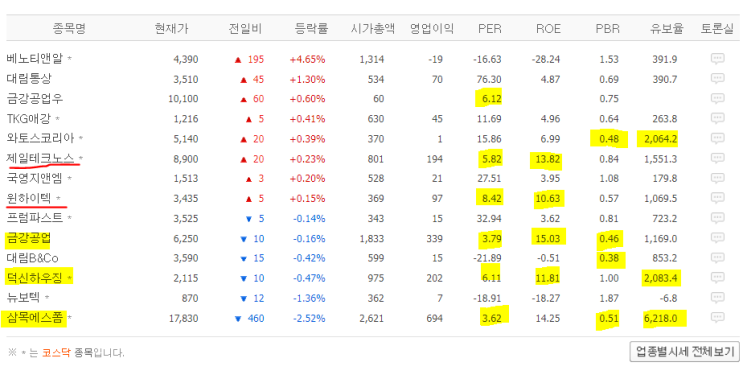Select the -1.36% change rate value
Image resolution: width=743 pixels, height=383 pixels.
[309, 298]
